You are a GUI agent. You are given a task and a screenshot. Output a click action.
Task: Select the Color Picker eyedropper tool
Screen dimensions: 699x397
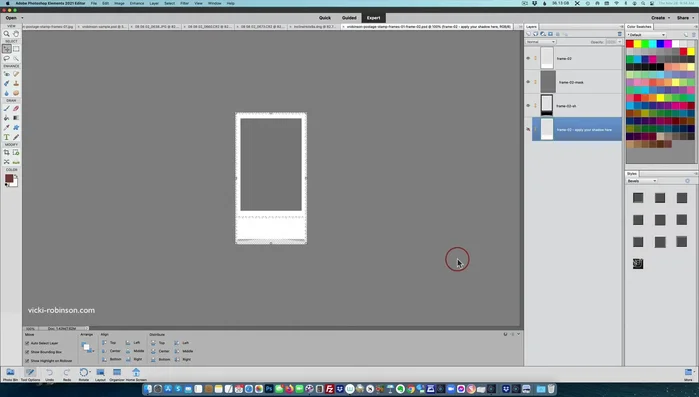coord(7,128)
